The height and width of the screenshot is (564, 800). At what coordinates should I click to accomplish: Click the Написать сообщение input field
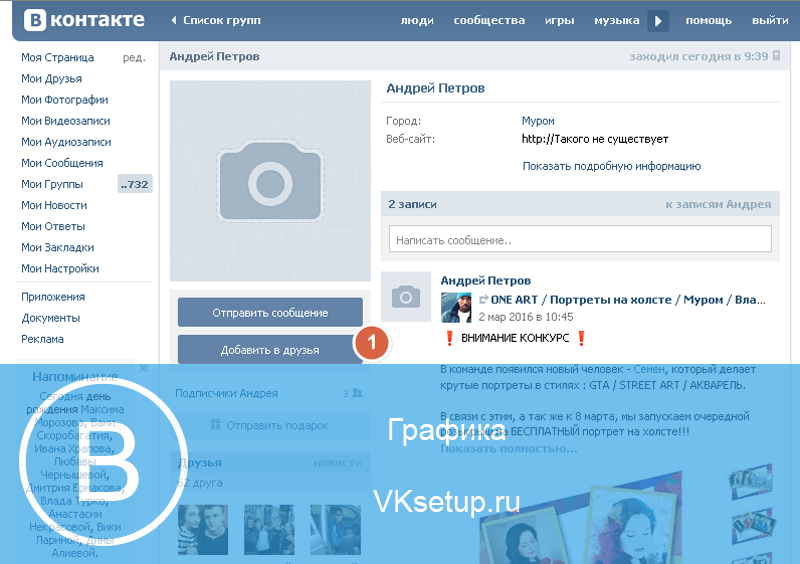(x=580, y=239)
